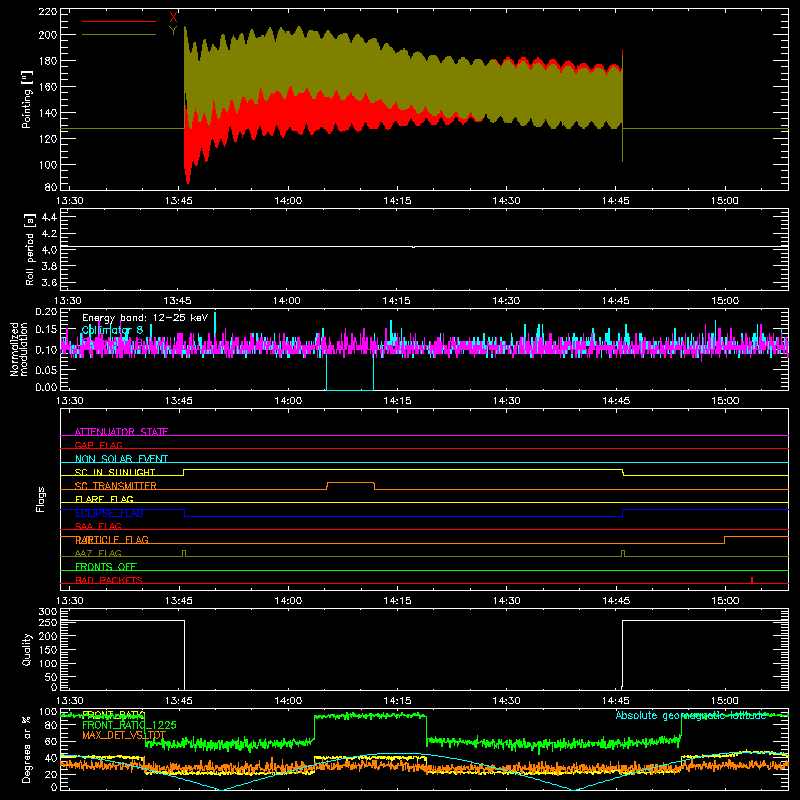This screenshot has width=800, height=800.
Task: Click the red legend line for X
Action: [119, 21]
